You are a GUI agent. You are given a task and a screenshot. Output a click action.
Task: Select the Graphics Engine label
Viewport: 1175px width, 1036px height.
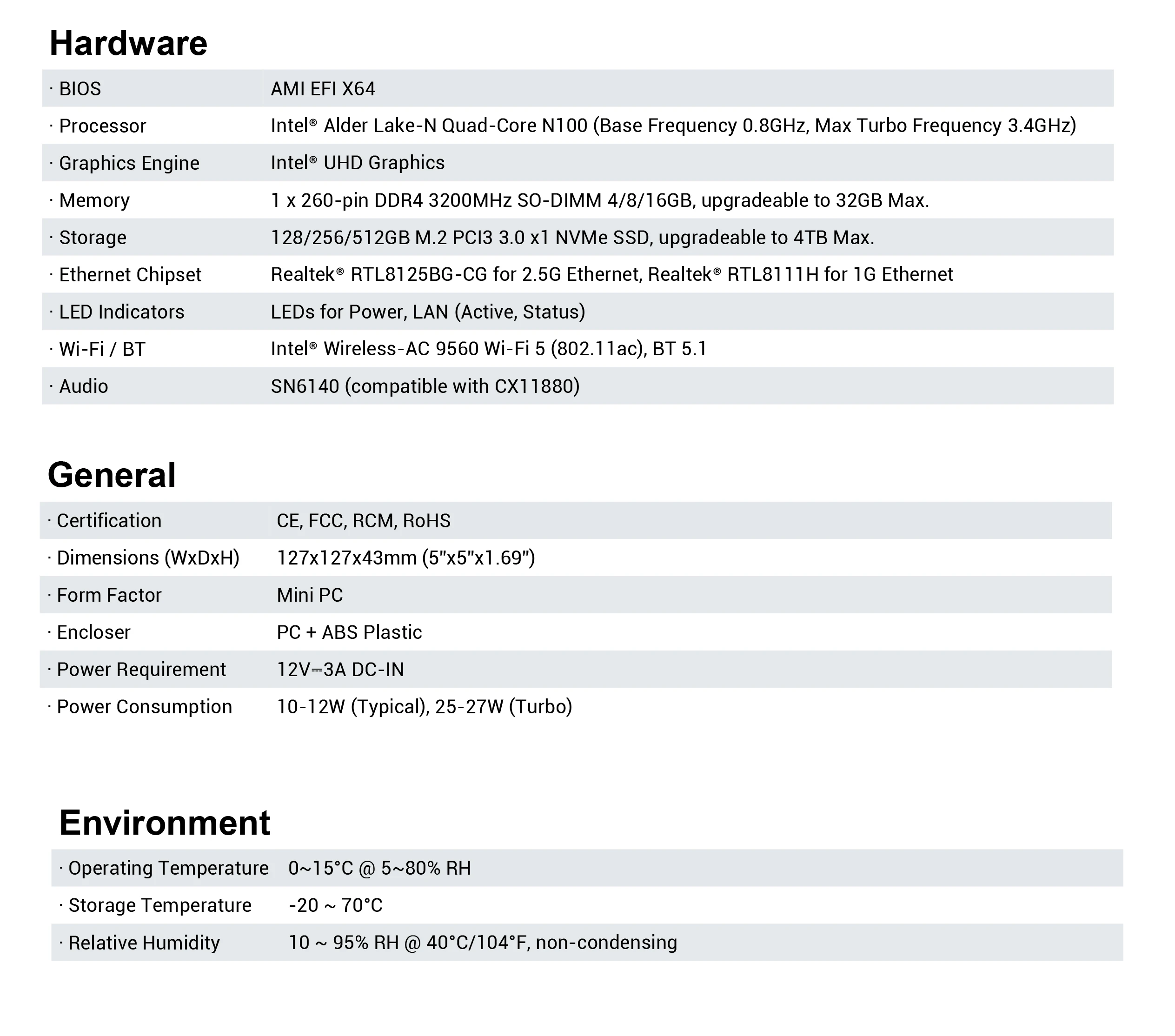point(129,163)
